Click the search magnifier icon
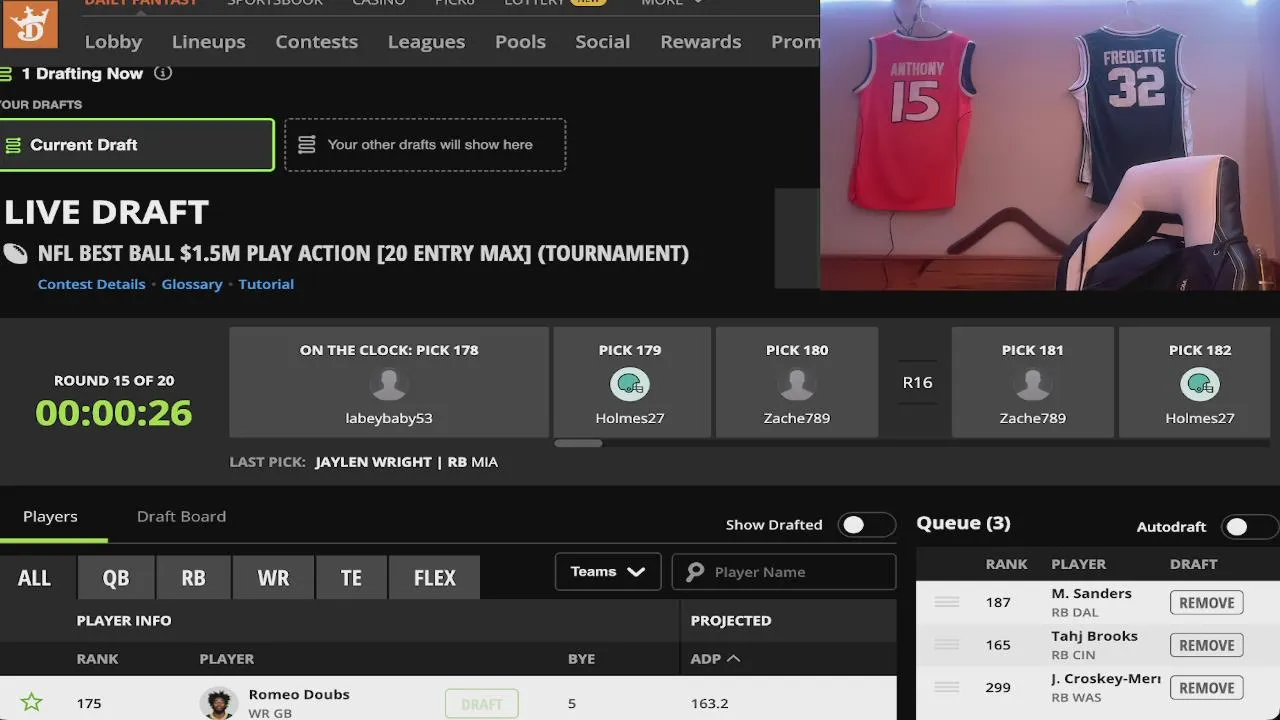Viewport: 1280px width, 720px height. (x=695, y=572)
